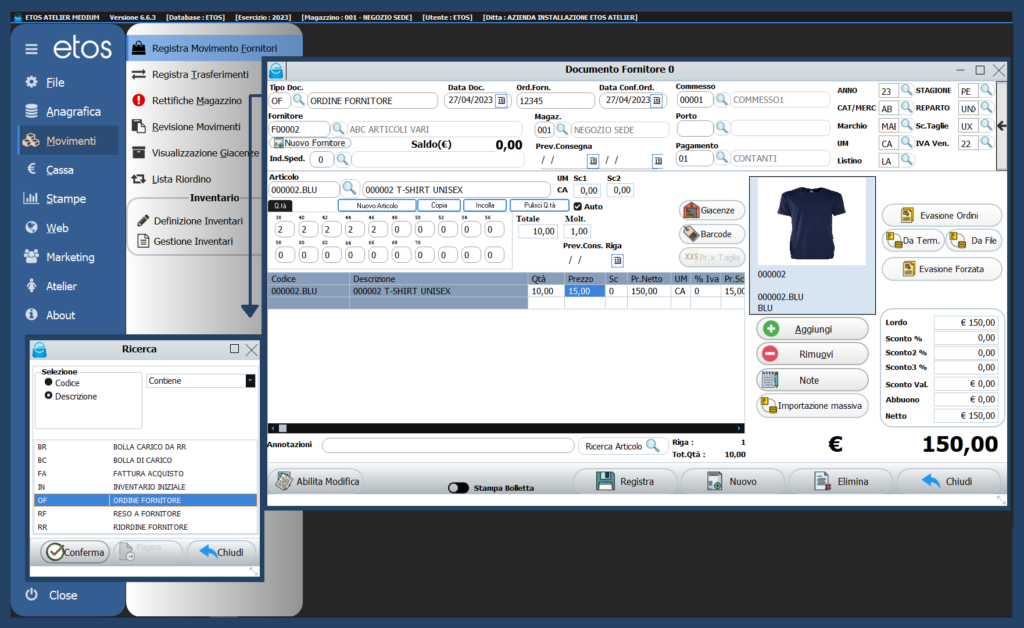
Task: Open Anagrafica section in sidebar
Action: (x=73, y=112)
